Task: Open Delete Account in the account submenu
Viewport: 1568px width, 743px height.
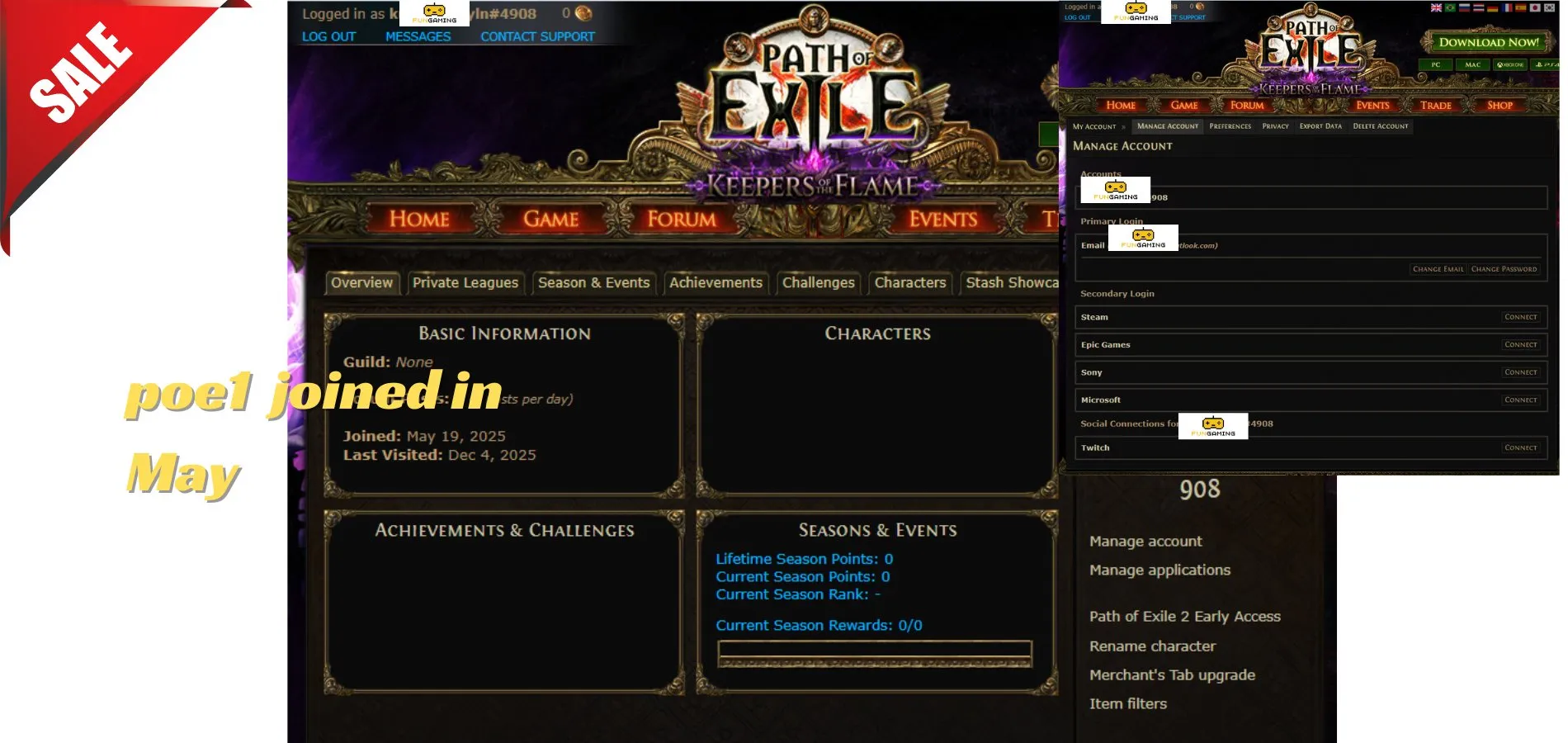Action: click(x=1381, y=126)
